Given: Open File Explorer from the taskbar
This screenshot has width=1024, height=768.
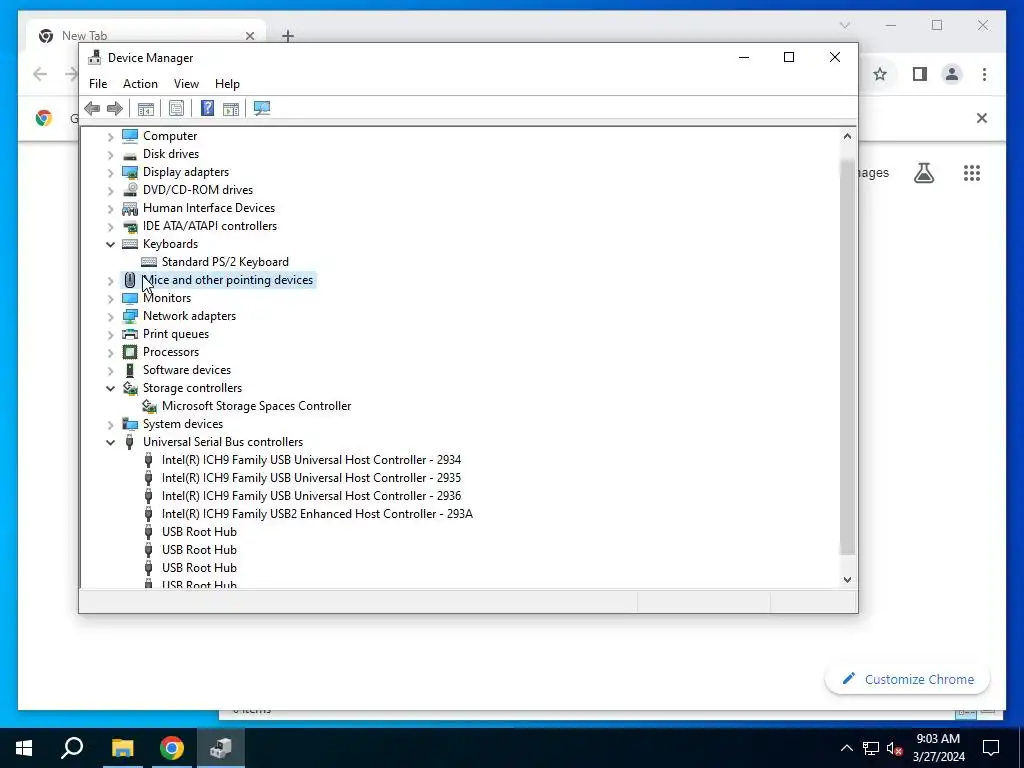Looking at the screenshot, I should 123,748.
